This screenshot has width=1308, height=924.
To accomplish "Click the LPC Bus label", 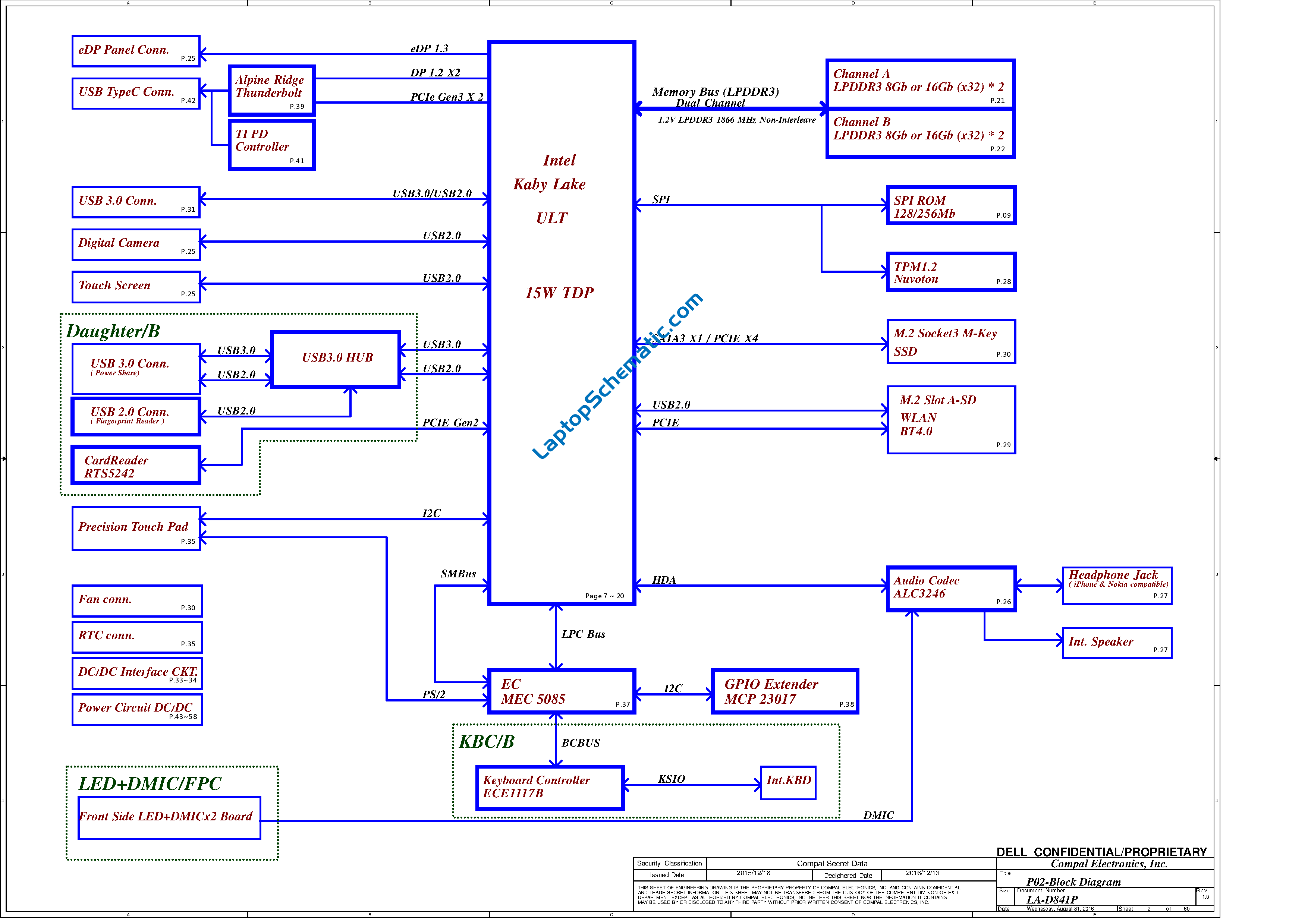I will [584, 634].
